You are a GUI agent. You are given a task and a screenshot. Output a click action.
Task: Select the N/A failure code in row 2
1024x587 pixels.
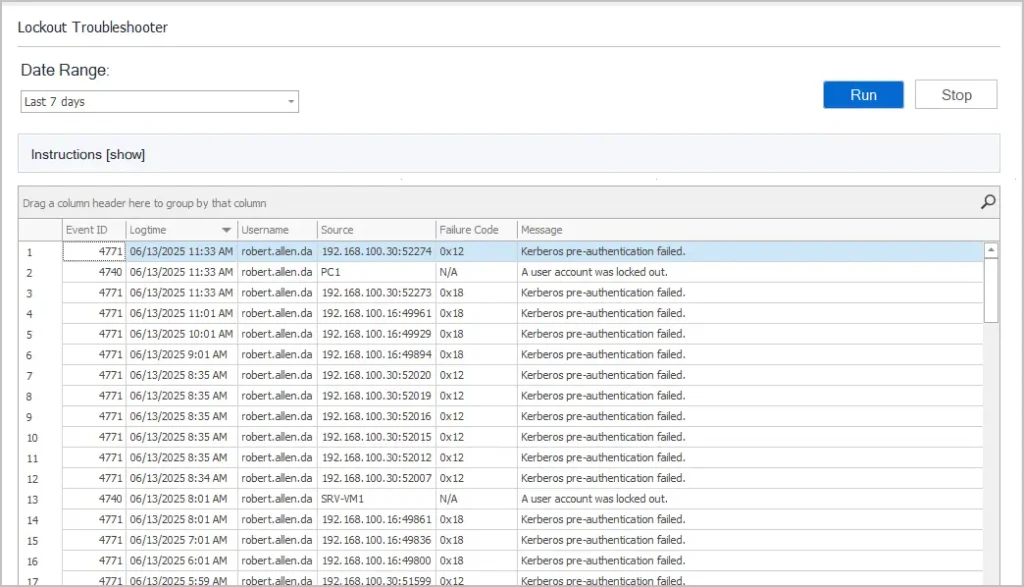477,272
